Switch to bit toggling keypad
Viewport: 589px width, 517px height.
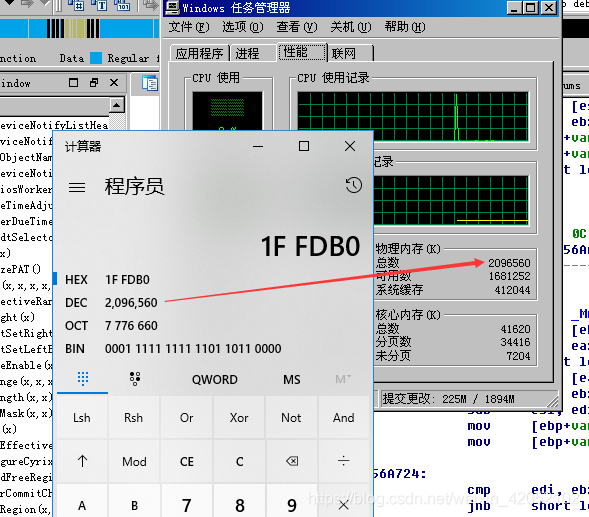tap(135, 378)
